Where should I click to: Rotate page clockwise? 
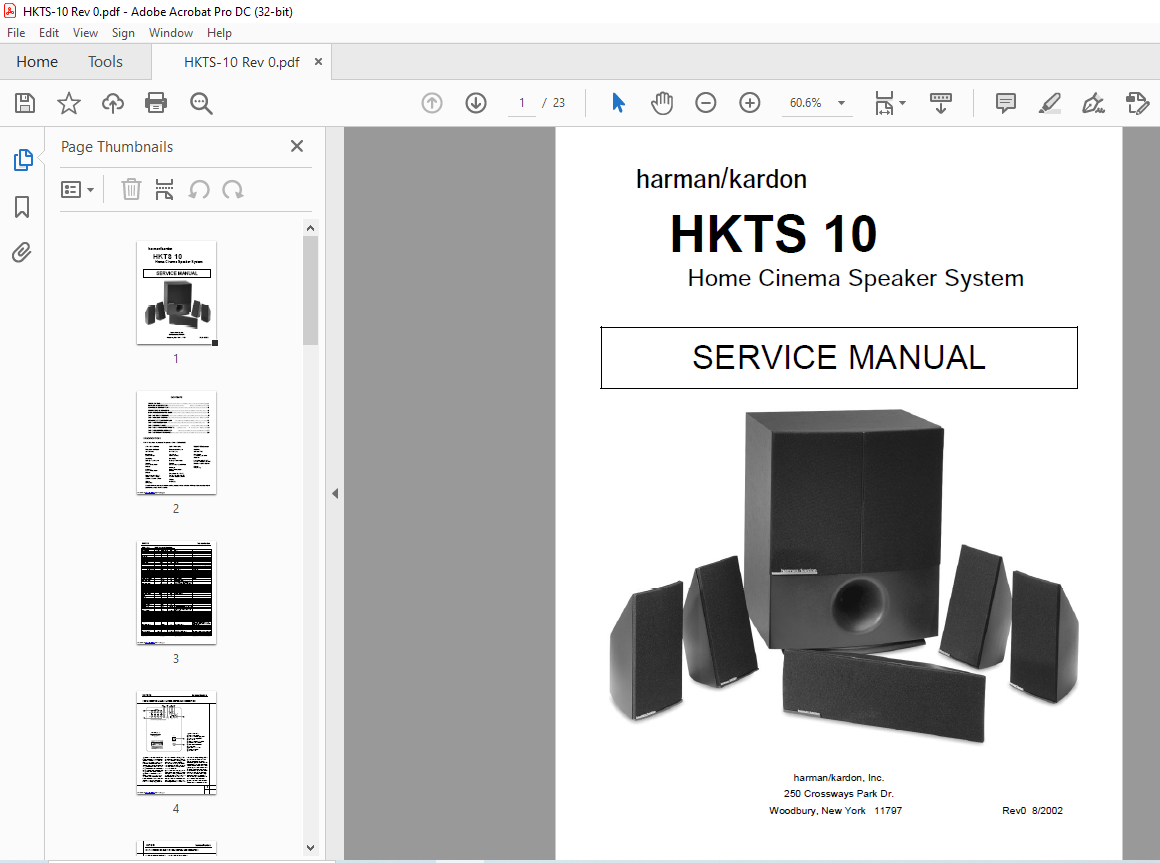(232, 190)
